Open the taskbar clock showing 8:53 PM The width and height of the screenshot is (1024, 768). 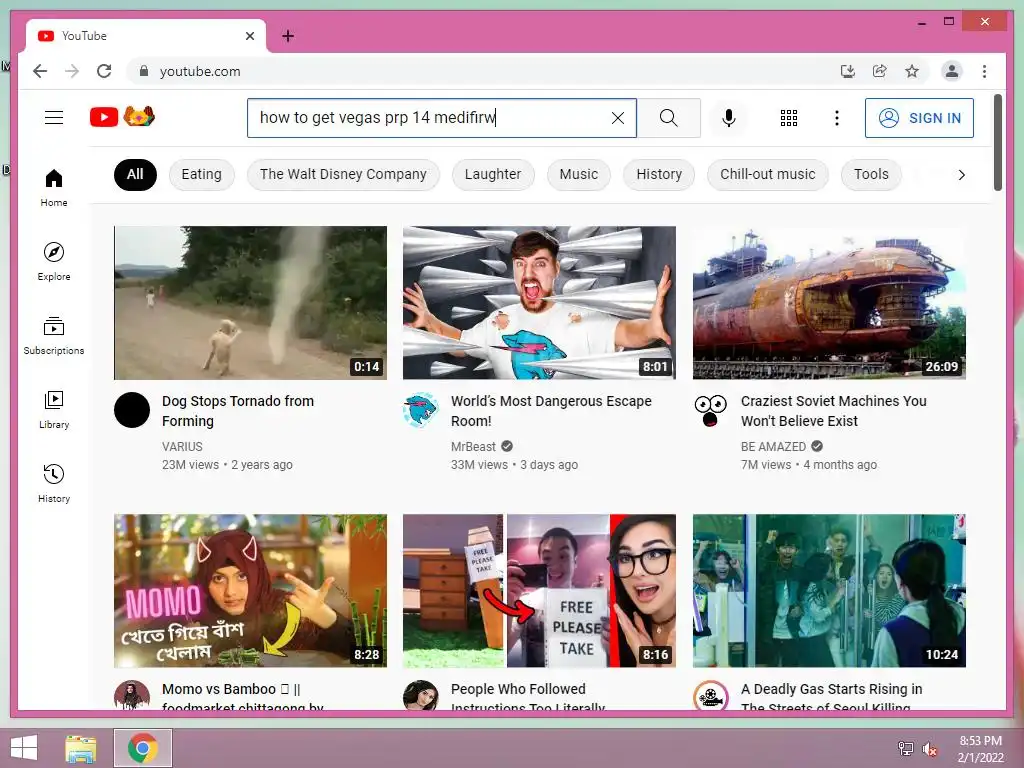[980, 749]
